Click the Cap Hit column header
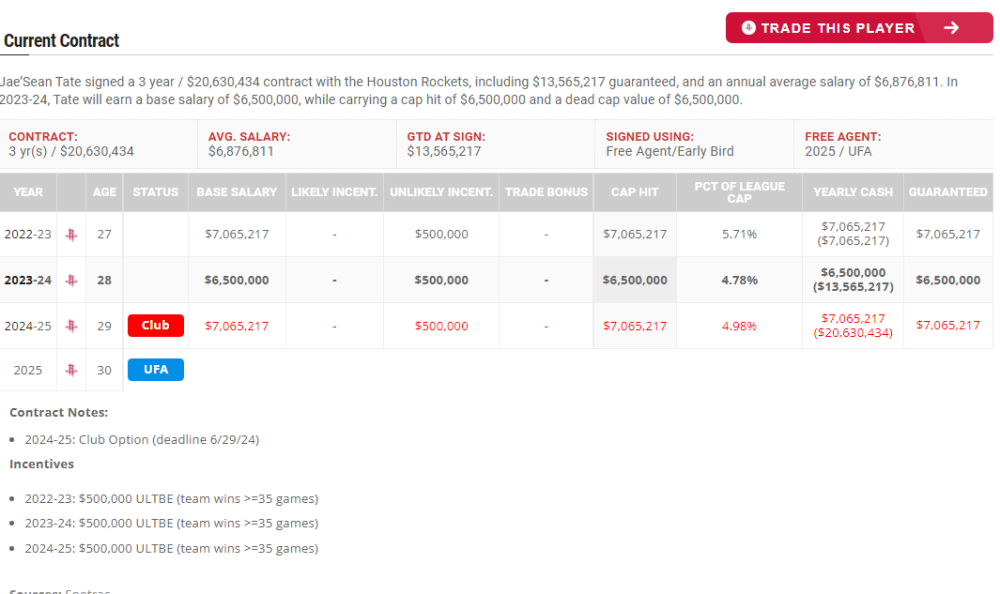 635,192
